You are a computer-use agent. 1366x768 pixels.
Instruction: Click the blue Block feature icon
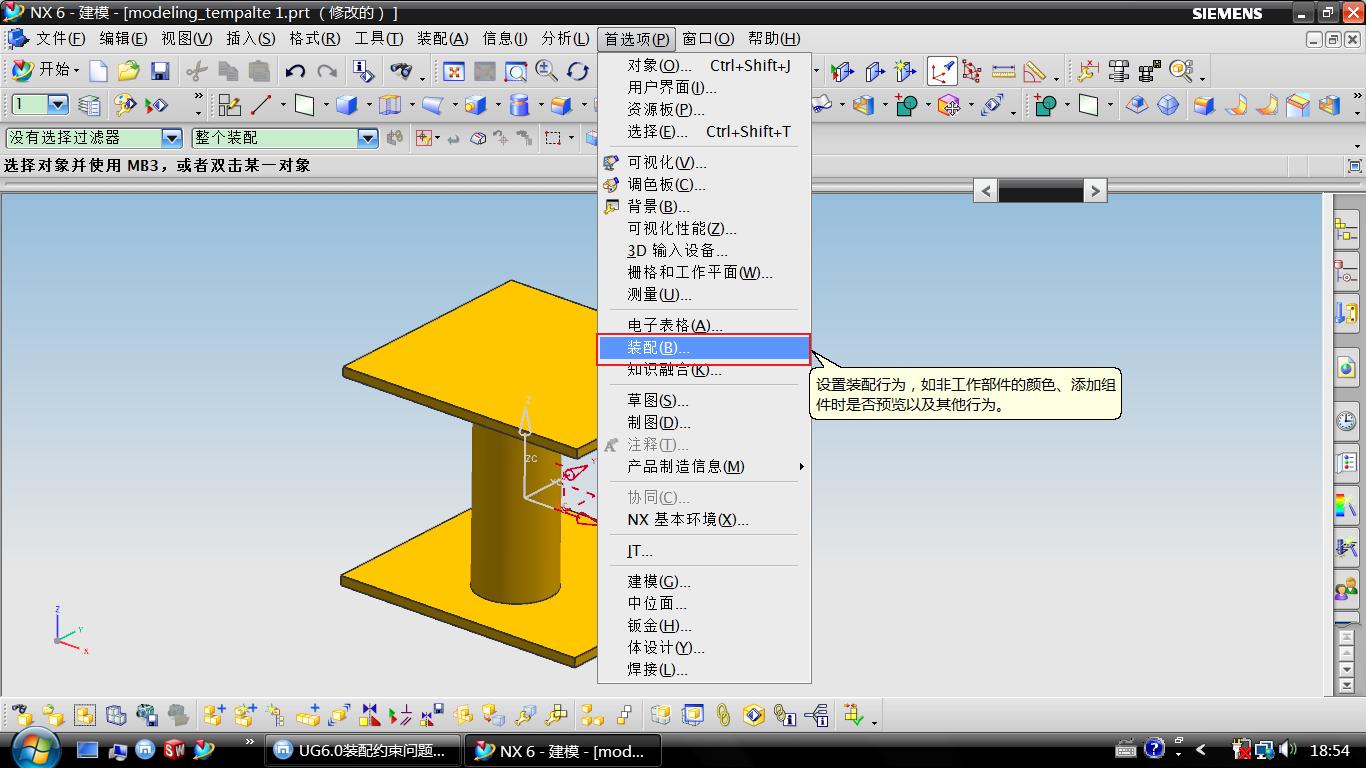(x=347, y=105)
